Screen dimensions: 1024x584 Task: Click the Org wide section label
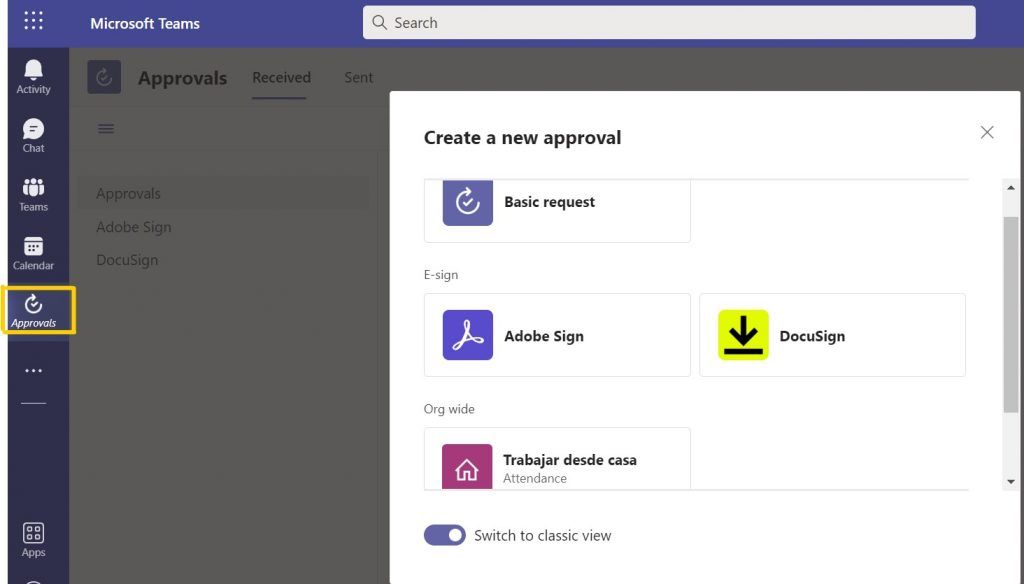tap(449, 409)
